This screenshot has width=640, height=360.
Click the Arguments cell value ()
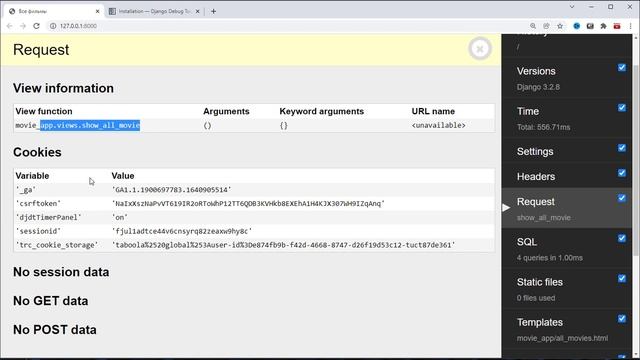[207, 125]
